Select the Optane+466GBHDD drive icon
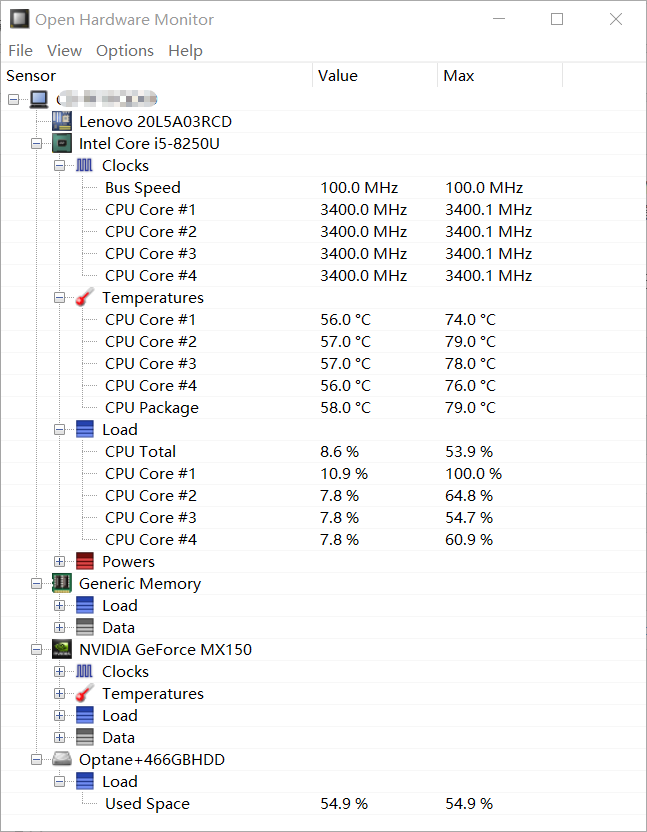 coord(62,759)
